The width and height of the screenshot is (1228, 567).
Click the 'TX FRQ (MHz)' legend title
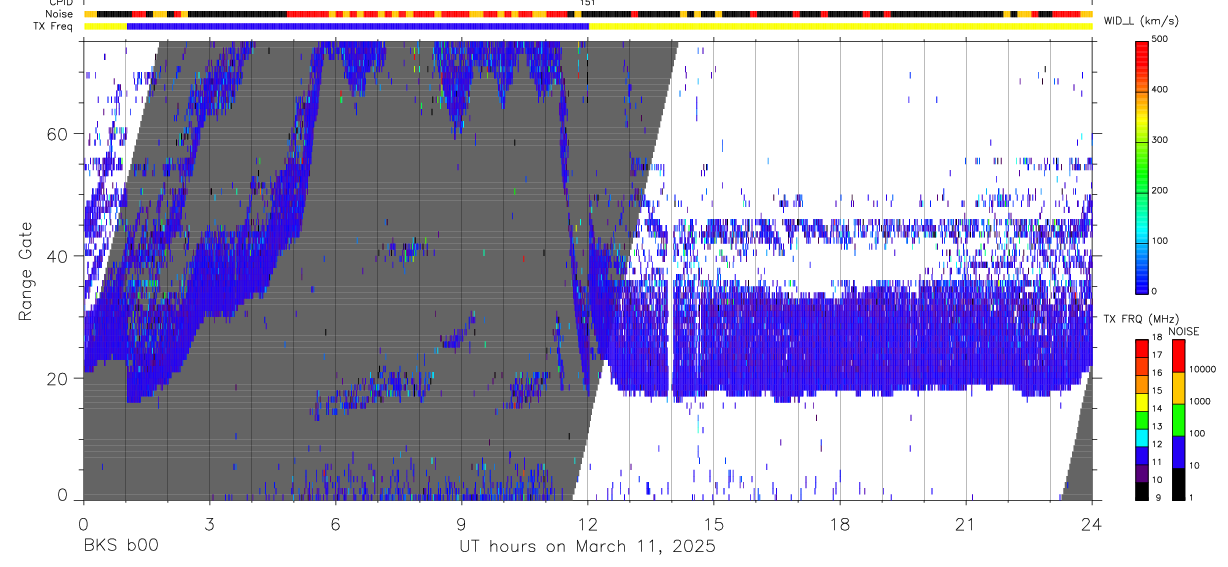click(x=1135, y=319)
